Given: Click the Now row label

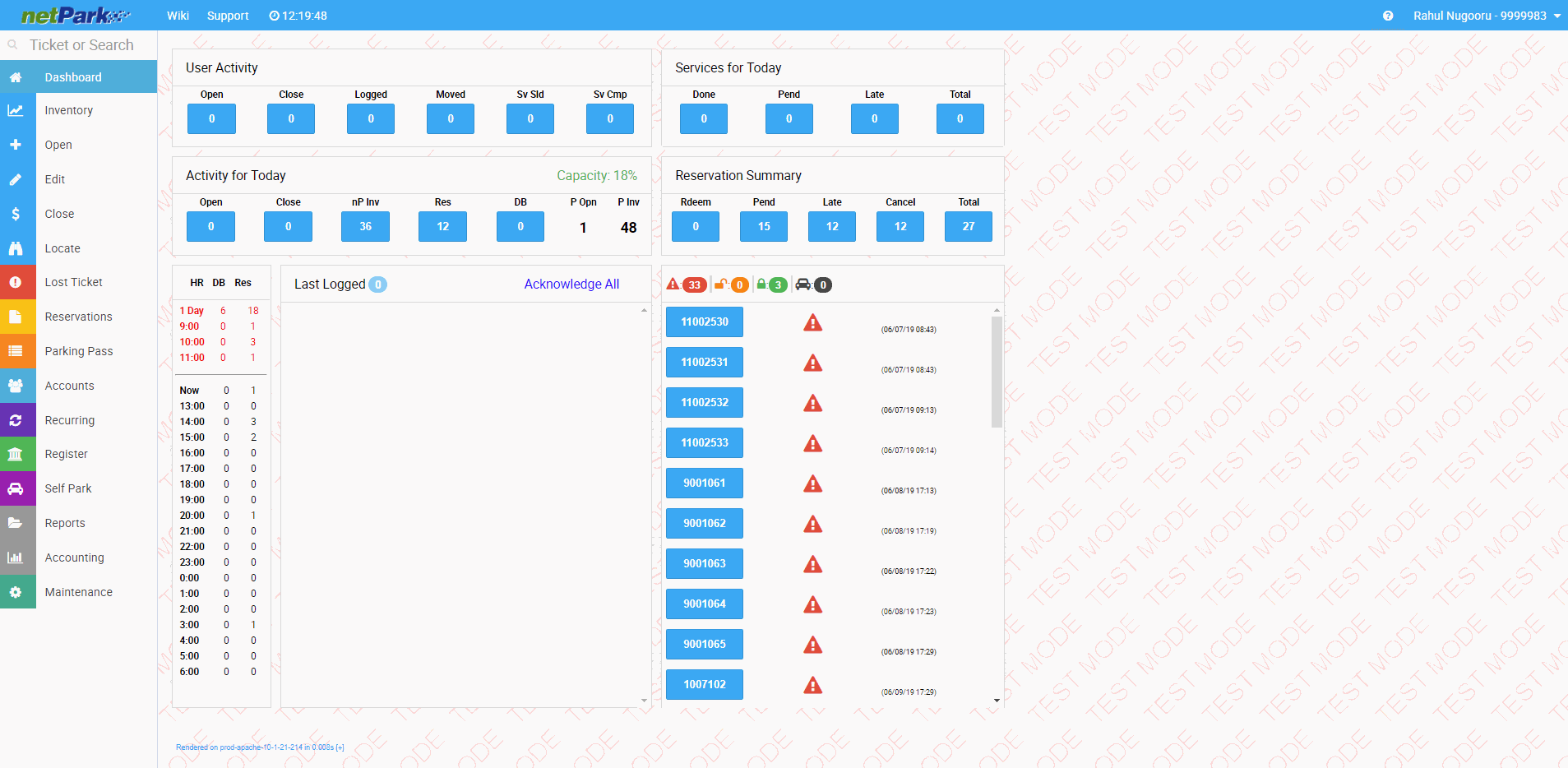Looking at the screenshot, I should click(189, 391).
